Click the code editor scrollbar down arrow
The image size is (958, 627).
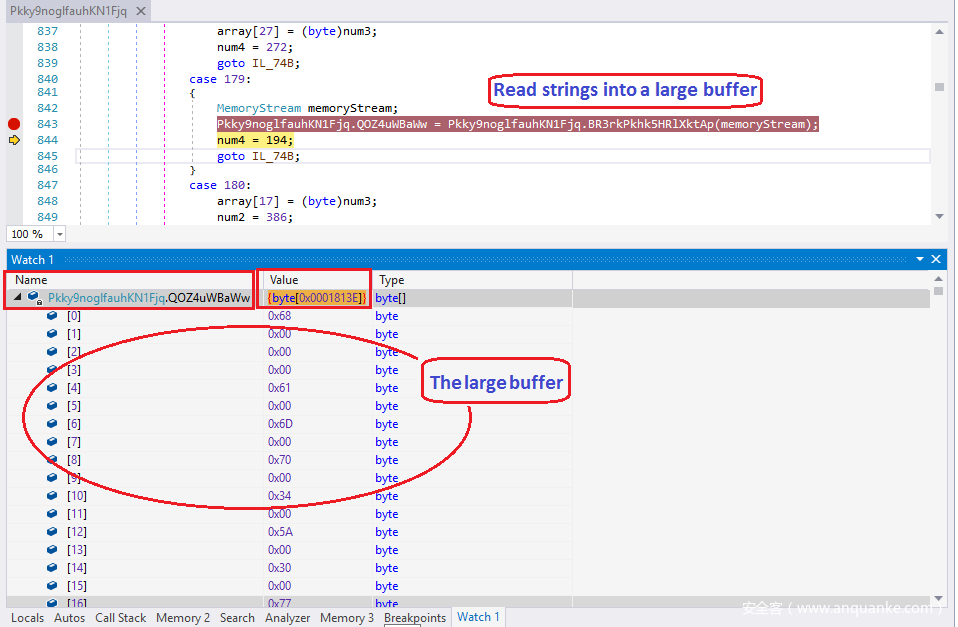click(x=939, y=216)
